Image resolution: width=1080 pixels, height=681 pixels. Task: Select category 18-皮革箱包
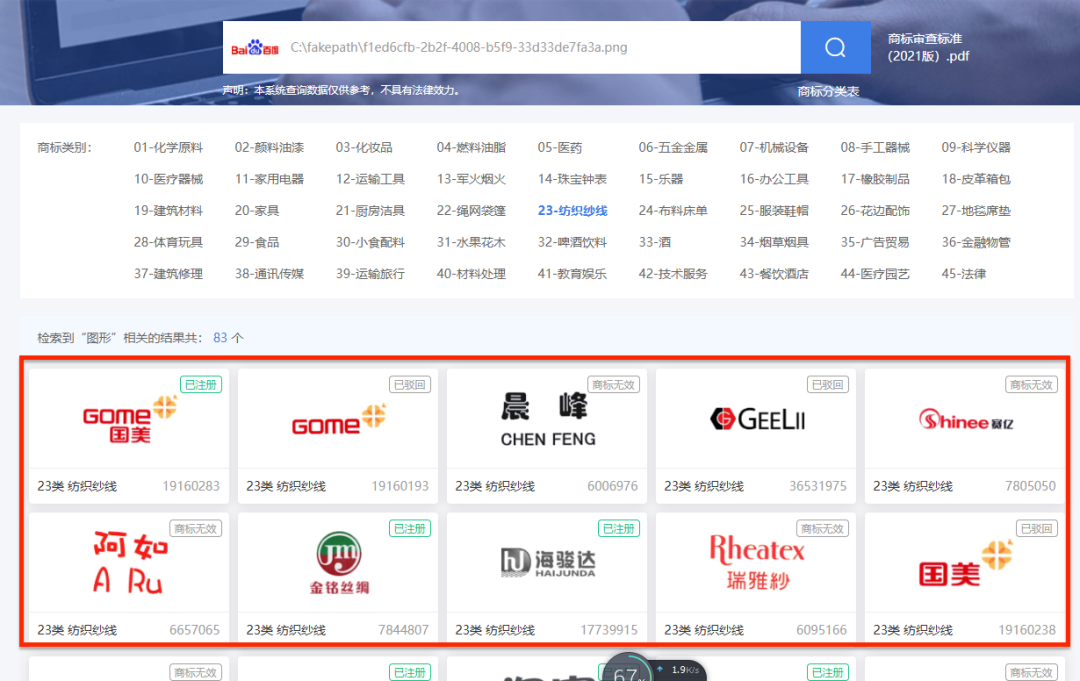[976, 179]
